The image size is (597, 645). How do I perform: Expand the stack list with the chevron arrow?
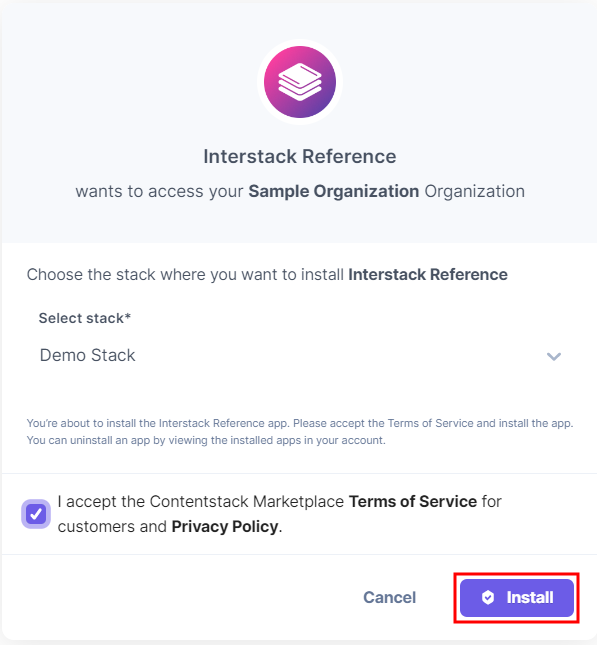[x=554, y=356]
